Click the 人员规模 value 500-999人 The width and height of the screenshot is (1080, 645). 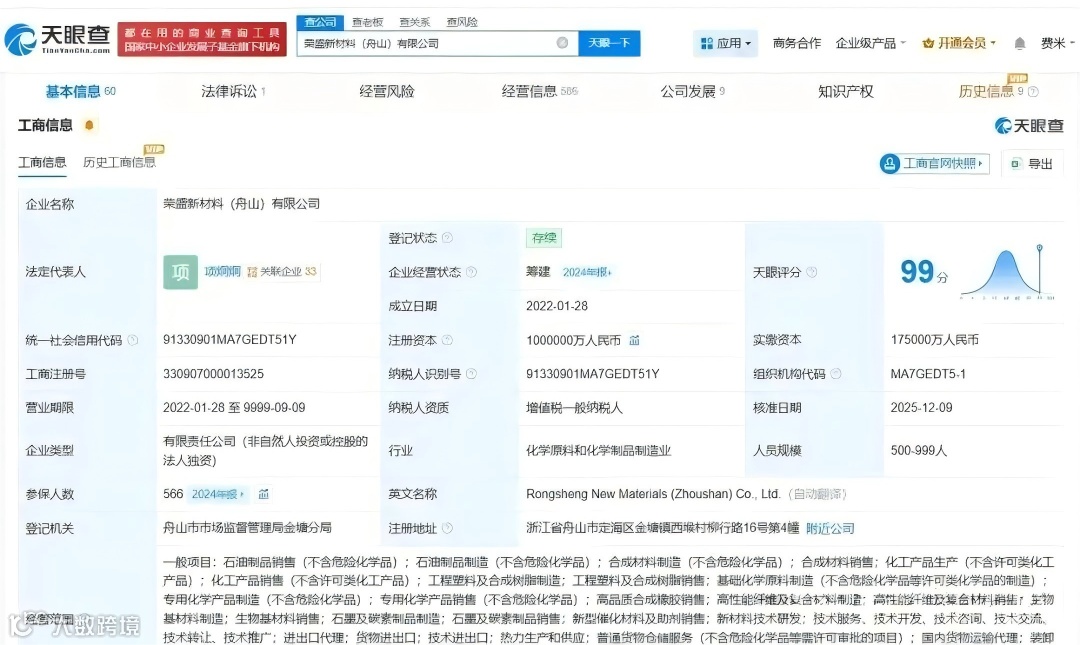click(x=918, y=450)
